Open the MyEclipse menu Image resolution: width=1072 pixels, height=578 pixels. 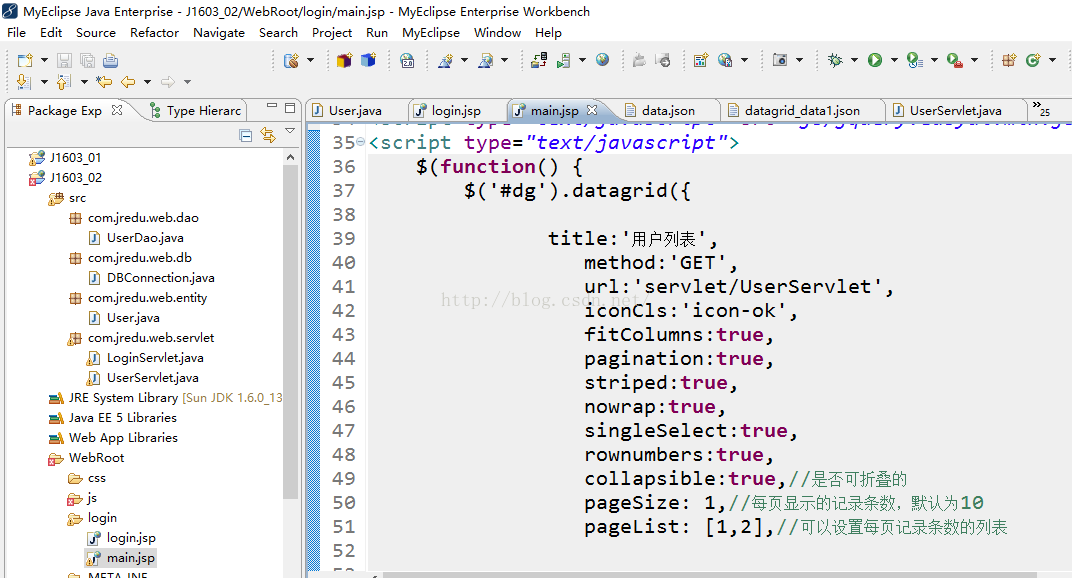coord(431,32)
